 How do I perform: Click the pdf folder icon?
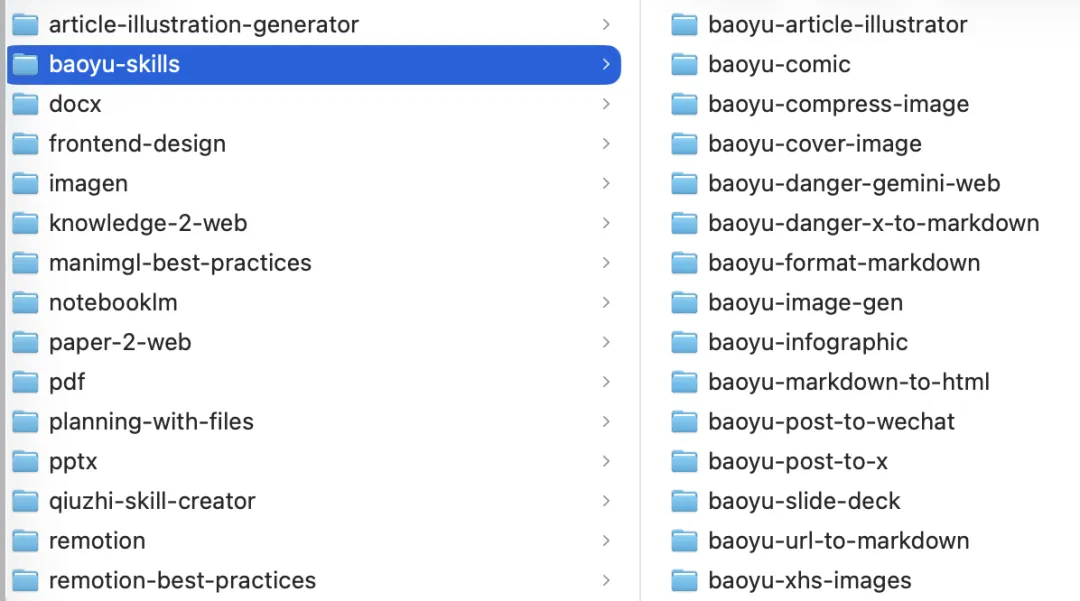(25, 382)
